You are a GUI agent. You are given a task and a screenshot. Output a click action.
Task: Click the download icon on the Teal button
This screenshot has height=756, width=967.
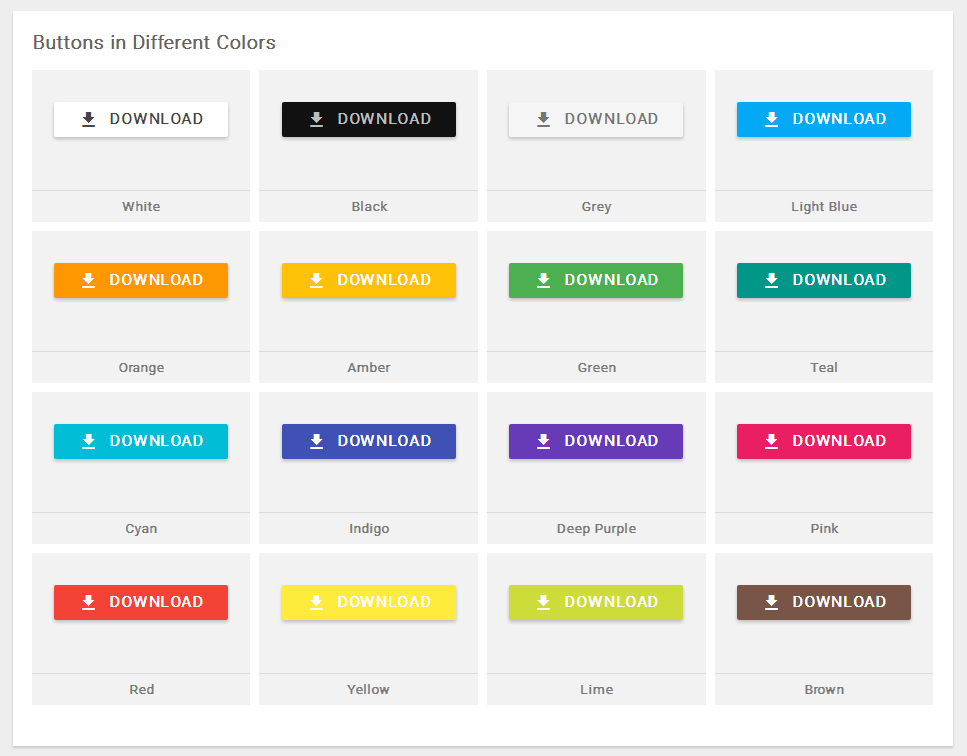coord(771,280)
